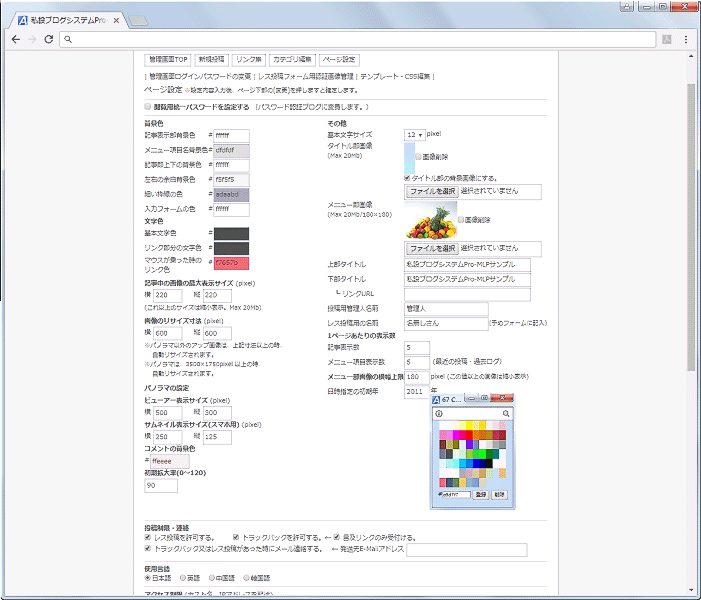The height and width of the screenshot is (600, 701).
Task: Click the browser forward arrow
Action: tap(33, 39)
